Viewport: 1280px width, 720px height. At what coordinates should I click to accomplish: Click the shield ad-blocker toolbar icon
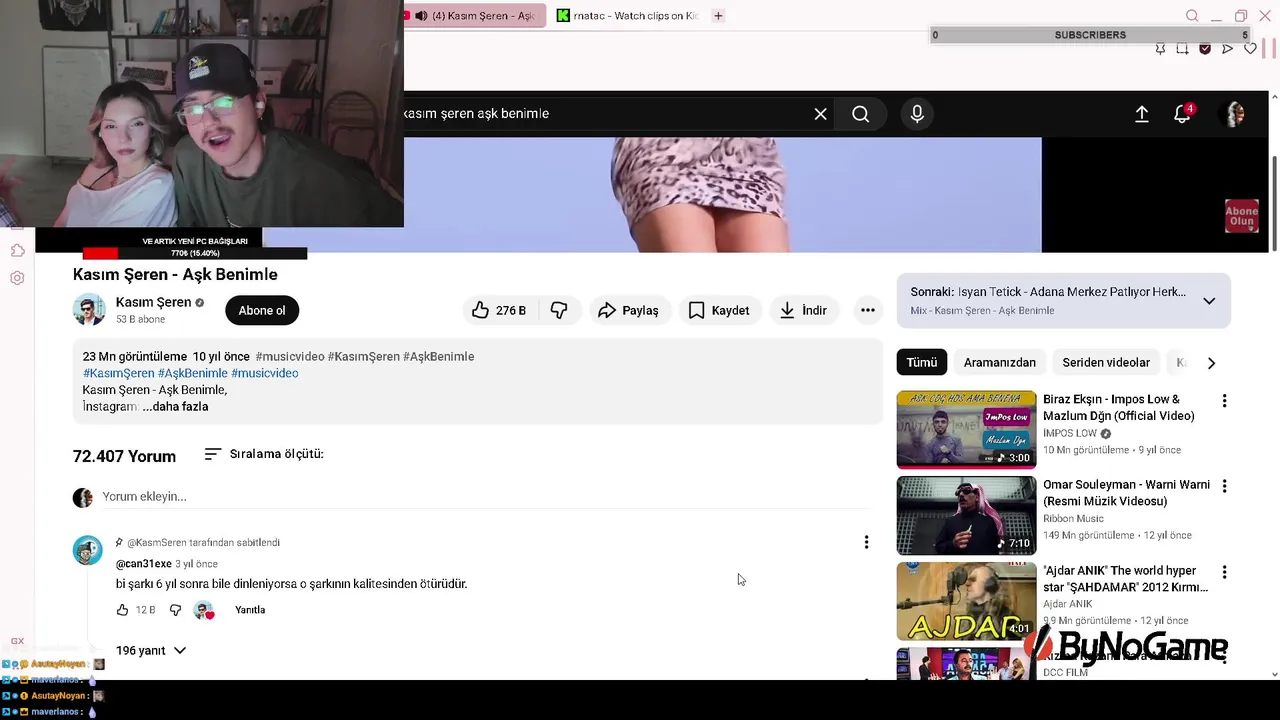1205,48
